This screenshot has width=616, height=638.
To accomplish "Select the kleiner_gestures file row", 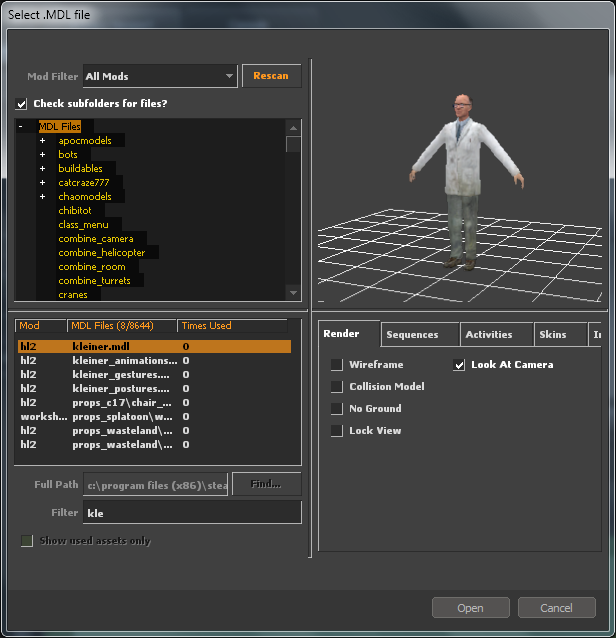I will click(155, 374).
